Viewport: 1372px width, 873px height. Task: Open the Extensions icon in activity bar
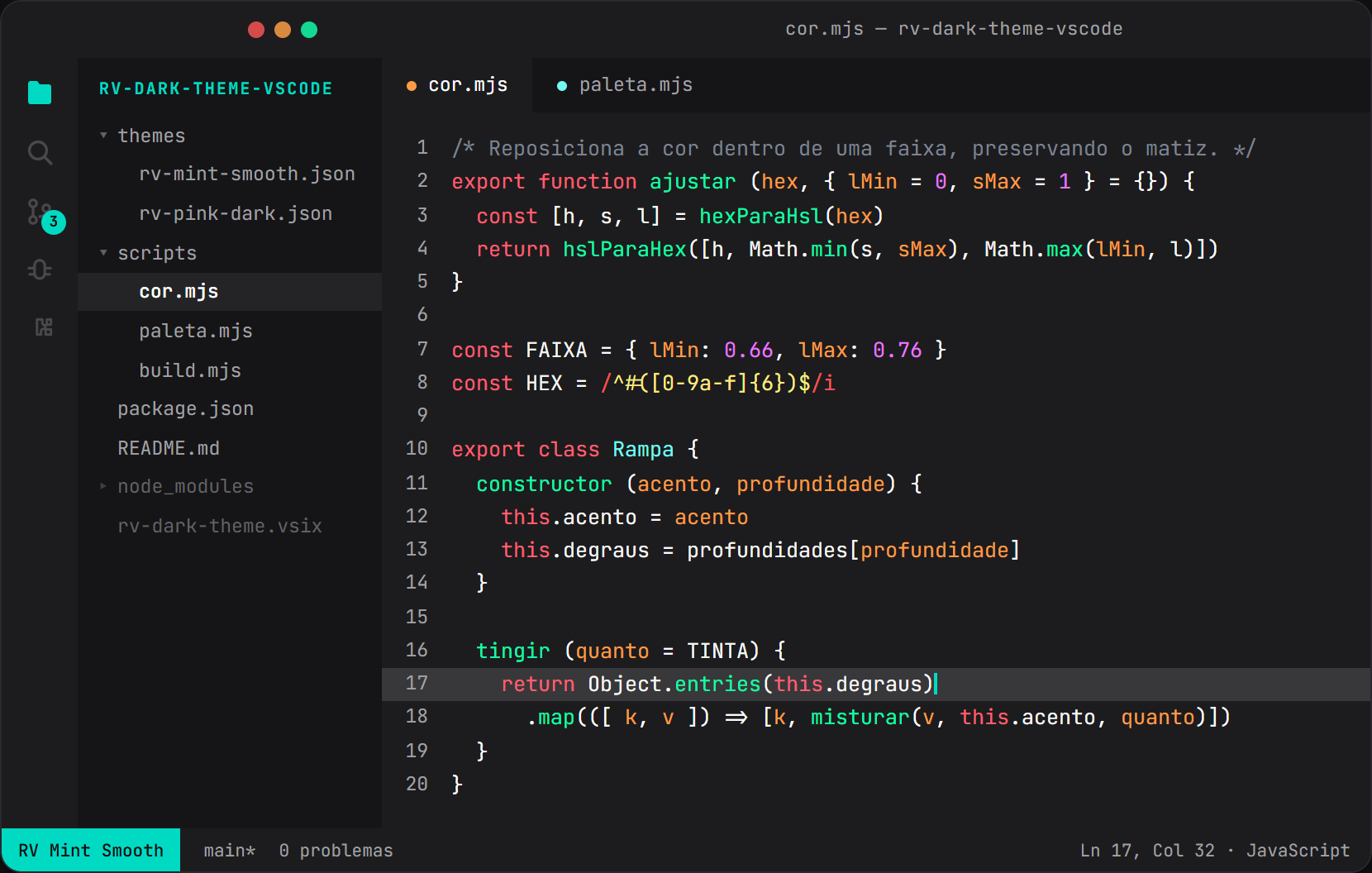(x=44, y=327)
